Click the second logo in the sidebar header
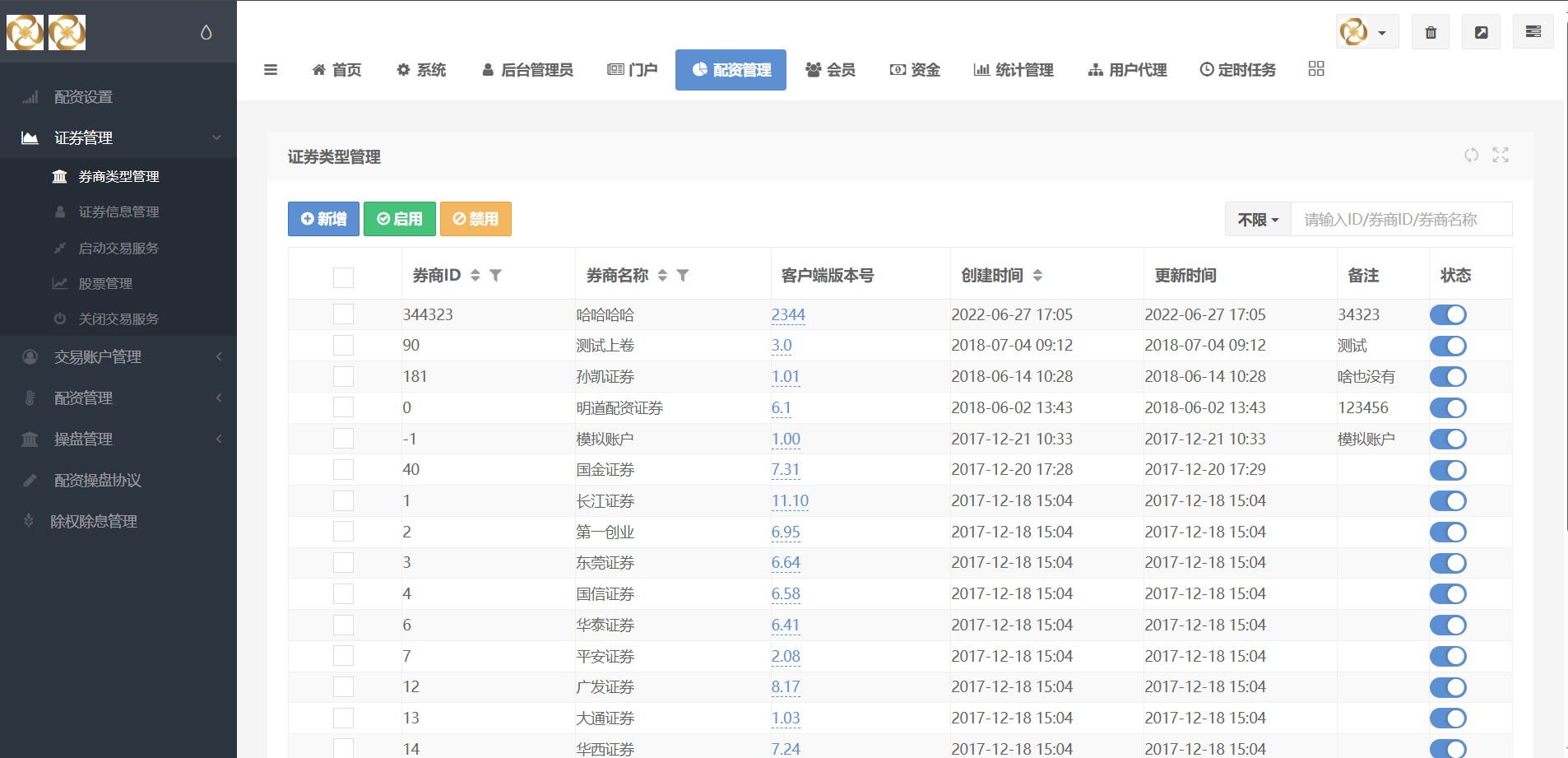 point(67,33)
